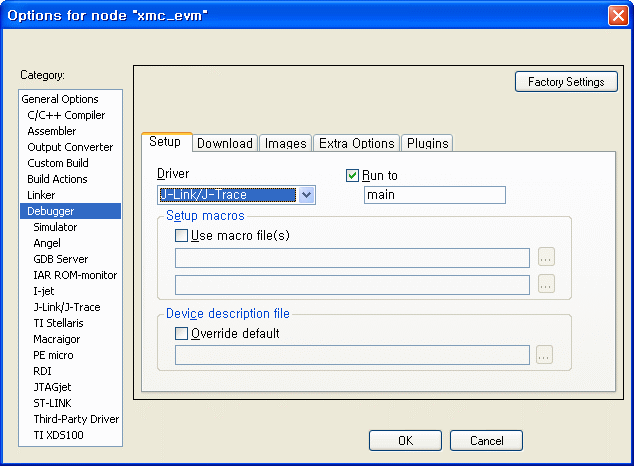Open the Images tab

(x=285, y=143)
